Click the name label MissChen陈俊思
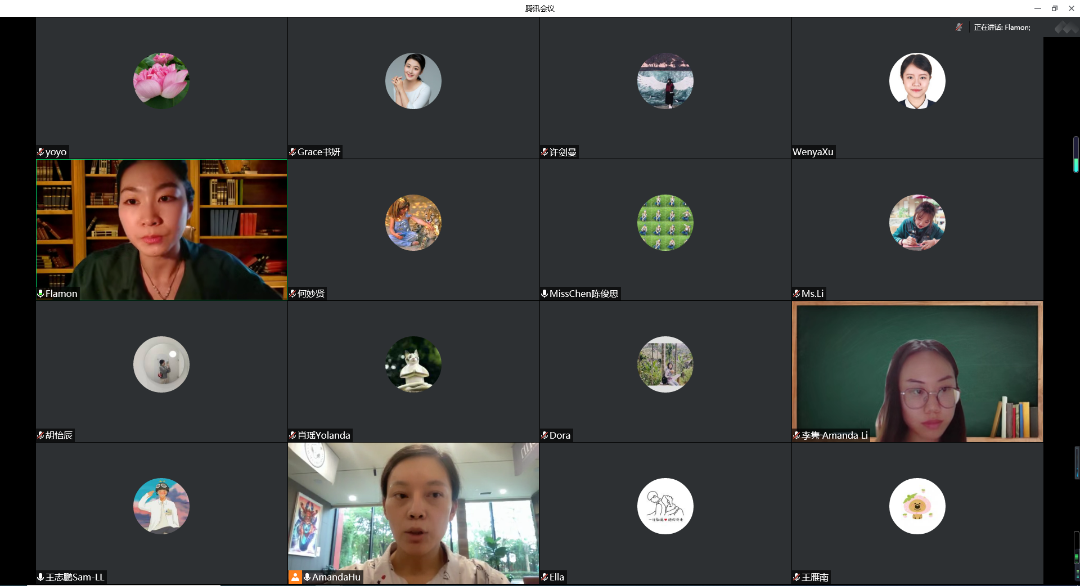1080x586 pixels. pos(584,294)
